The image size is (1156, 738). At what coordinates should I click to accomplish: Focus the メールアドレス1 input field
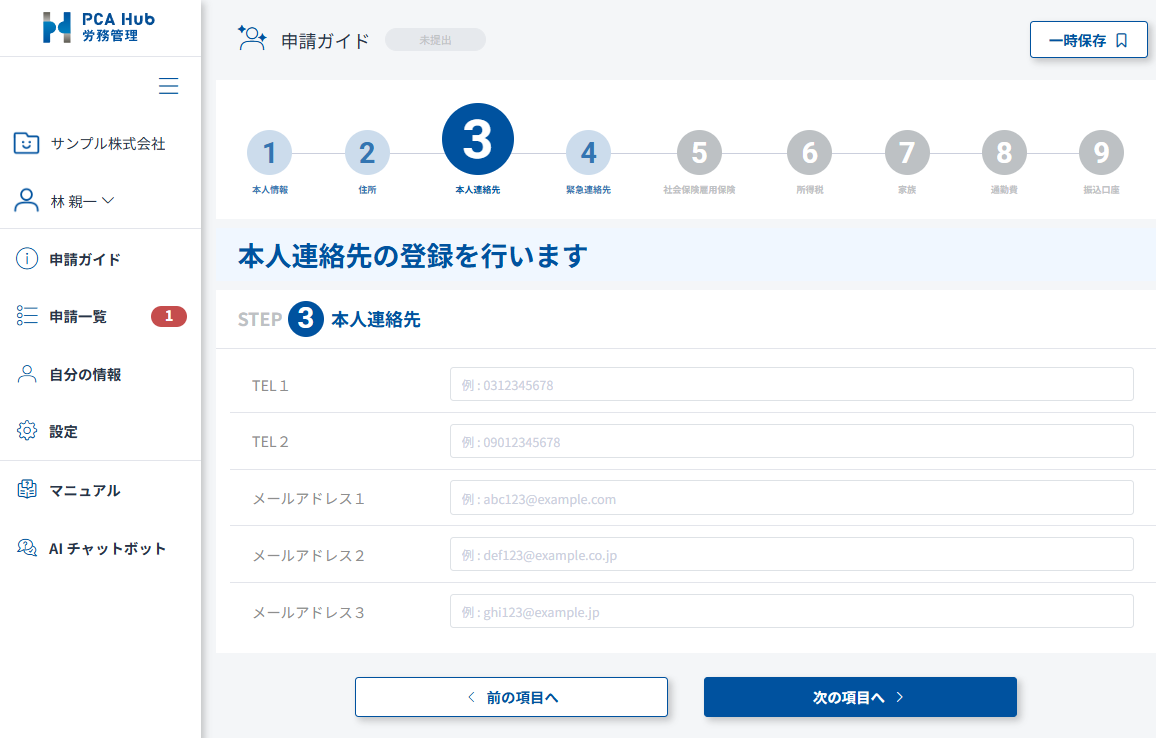click(791, 497)
